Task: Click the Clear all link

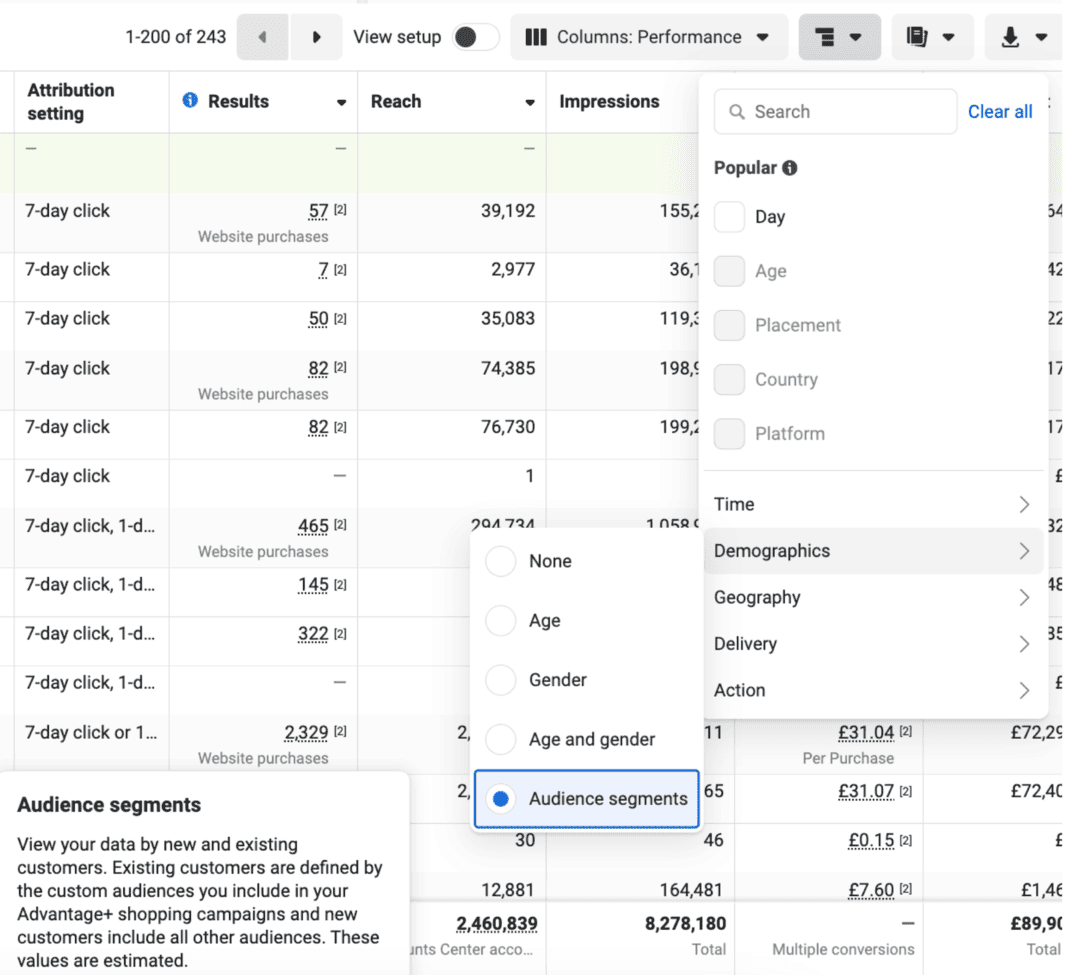Action: pos(1000,112)
